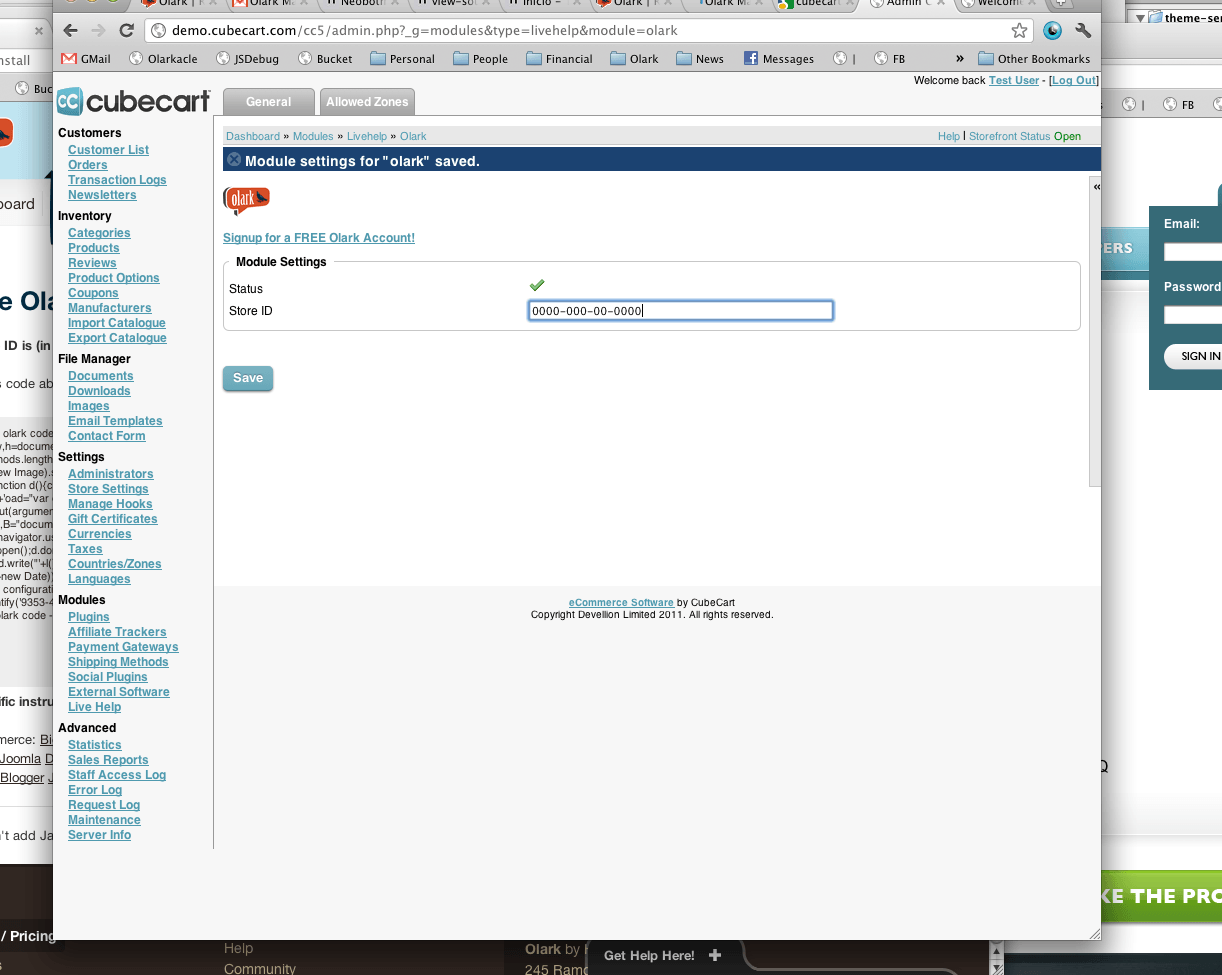Viewport: 1222px width, 975px height.
Task: Open Payment Gateways in the sidebar
Action: coord(123,647)
